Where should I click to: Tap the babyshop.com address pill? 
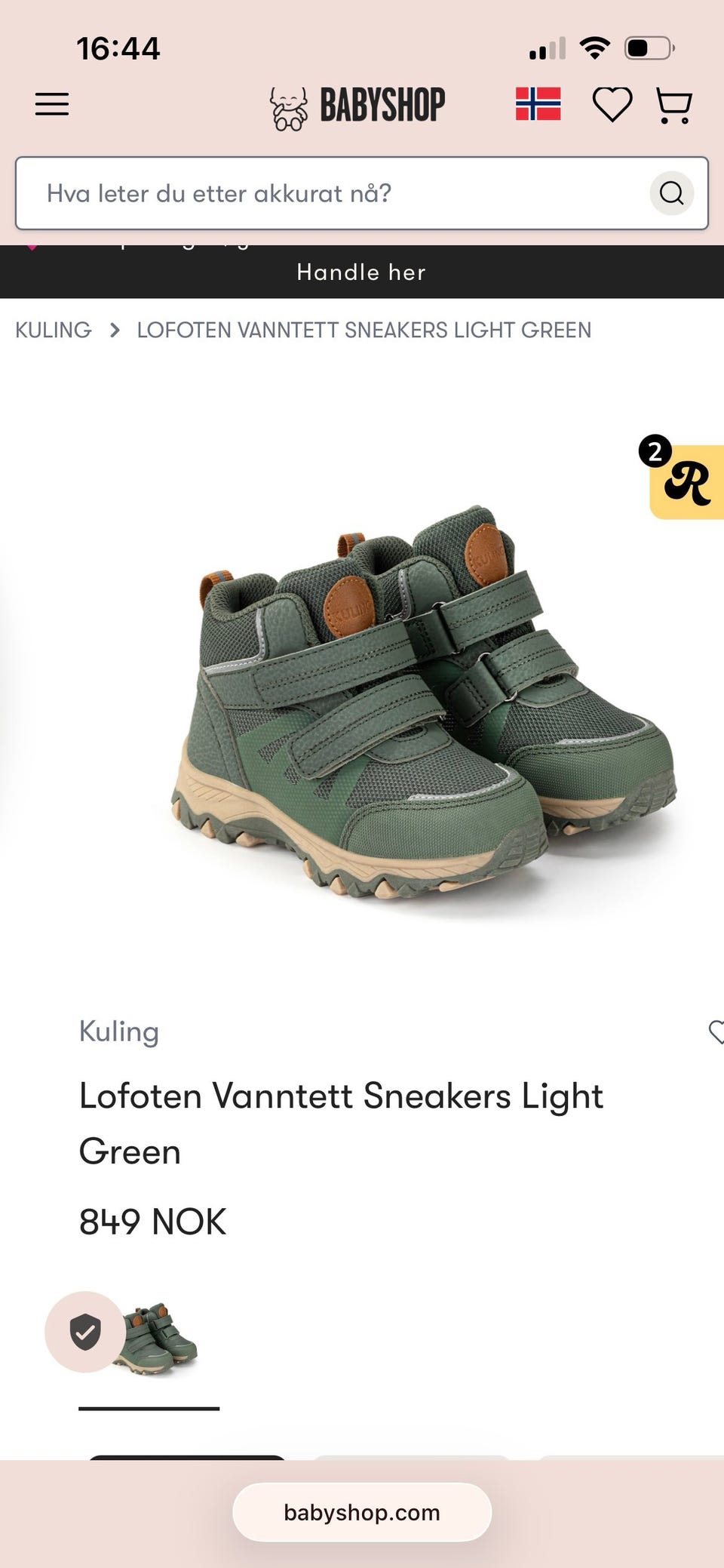[362, 1512]
